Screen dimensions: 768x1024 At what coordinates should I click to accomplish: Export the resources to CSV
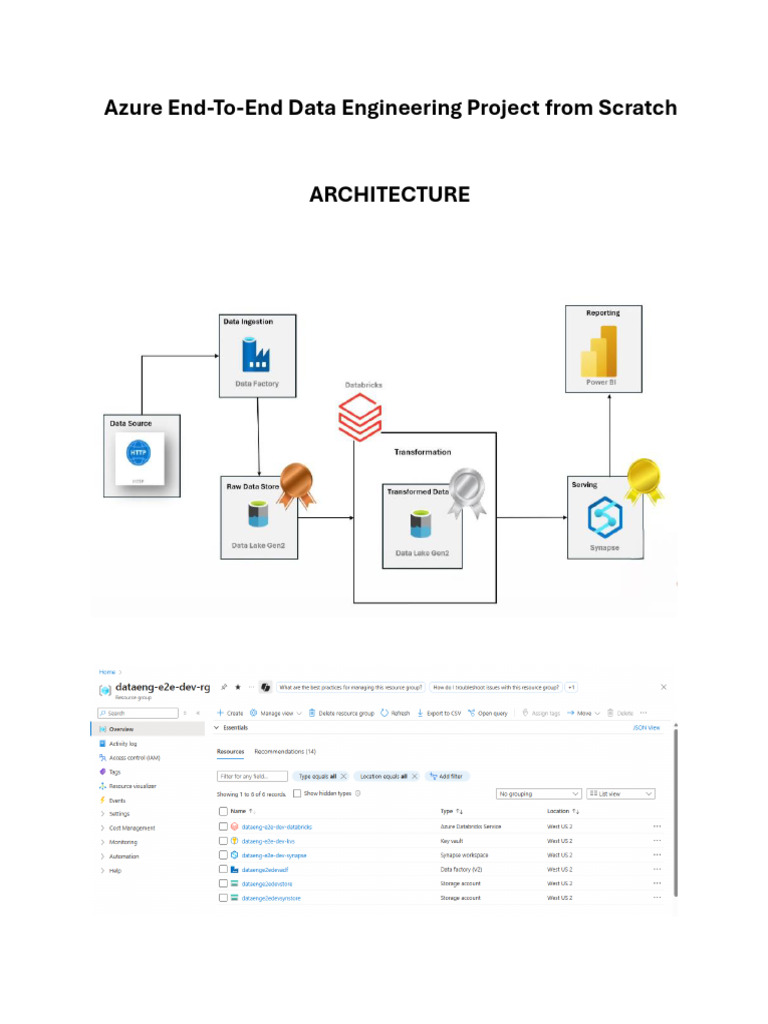coord(439,713)
